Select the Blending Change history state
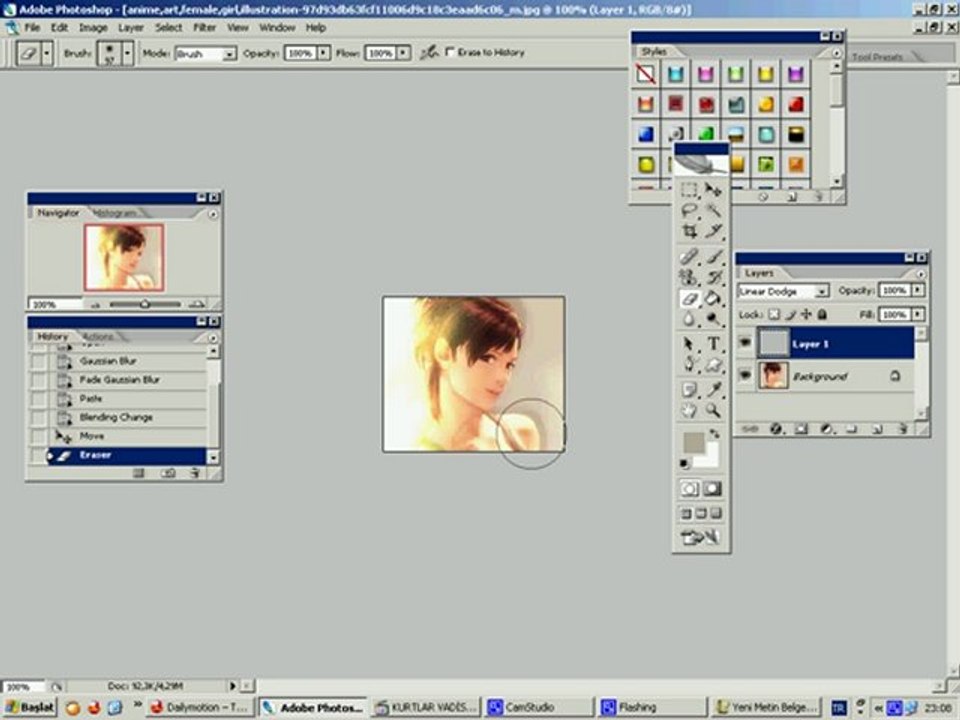960x720 pixels. [118, 418]
